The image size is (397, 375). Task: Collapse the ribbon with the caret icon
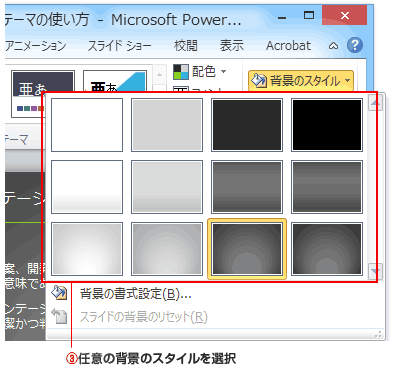(x=333, y=46)
